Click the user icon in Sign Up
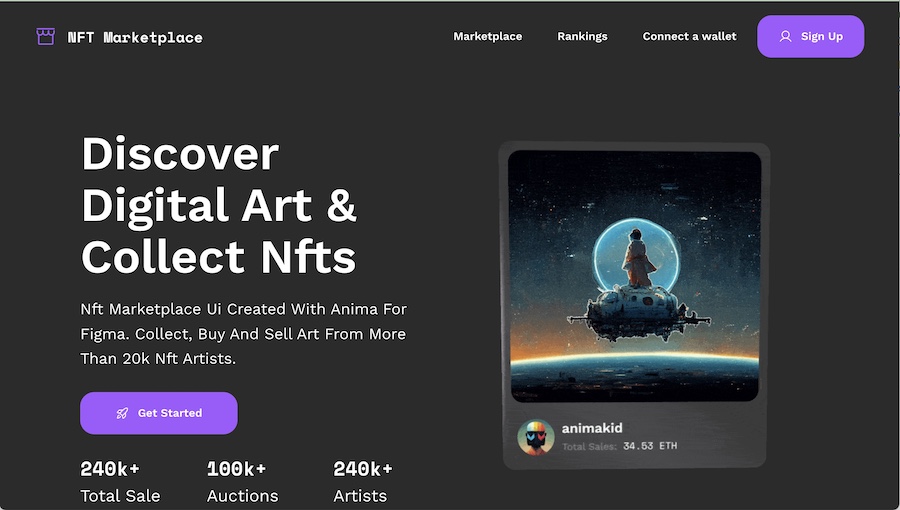Image resolution: width=900 pixels, height=510 pixels. coord(785,37)
